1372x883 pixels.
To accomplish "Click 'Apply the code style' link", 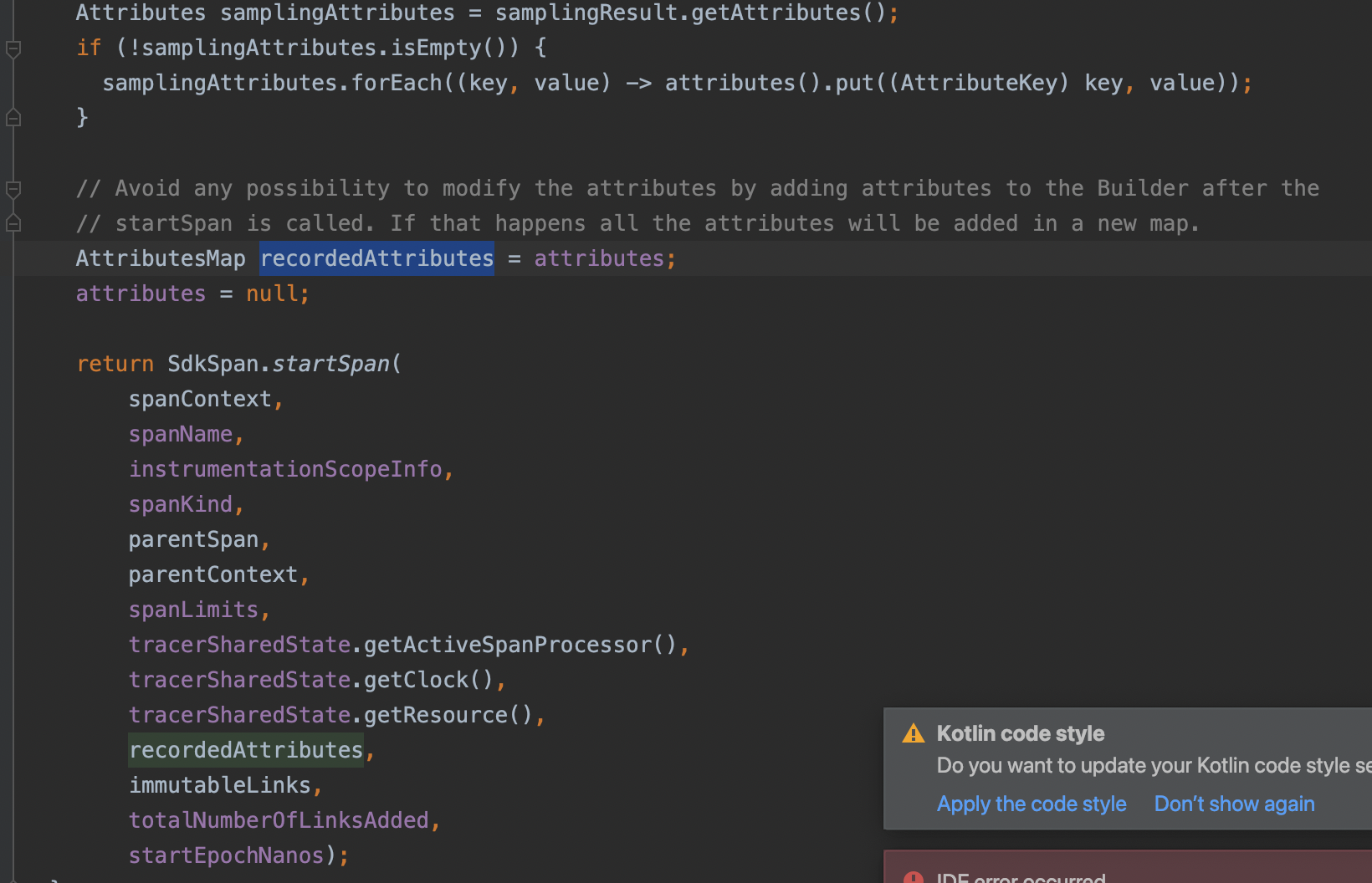I will [1032, 804].
